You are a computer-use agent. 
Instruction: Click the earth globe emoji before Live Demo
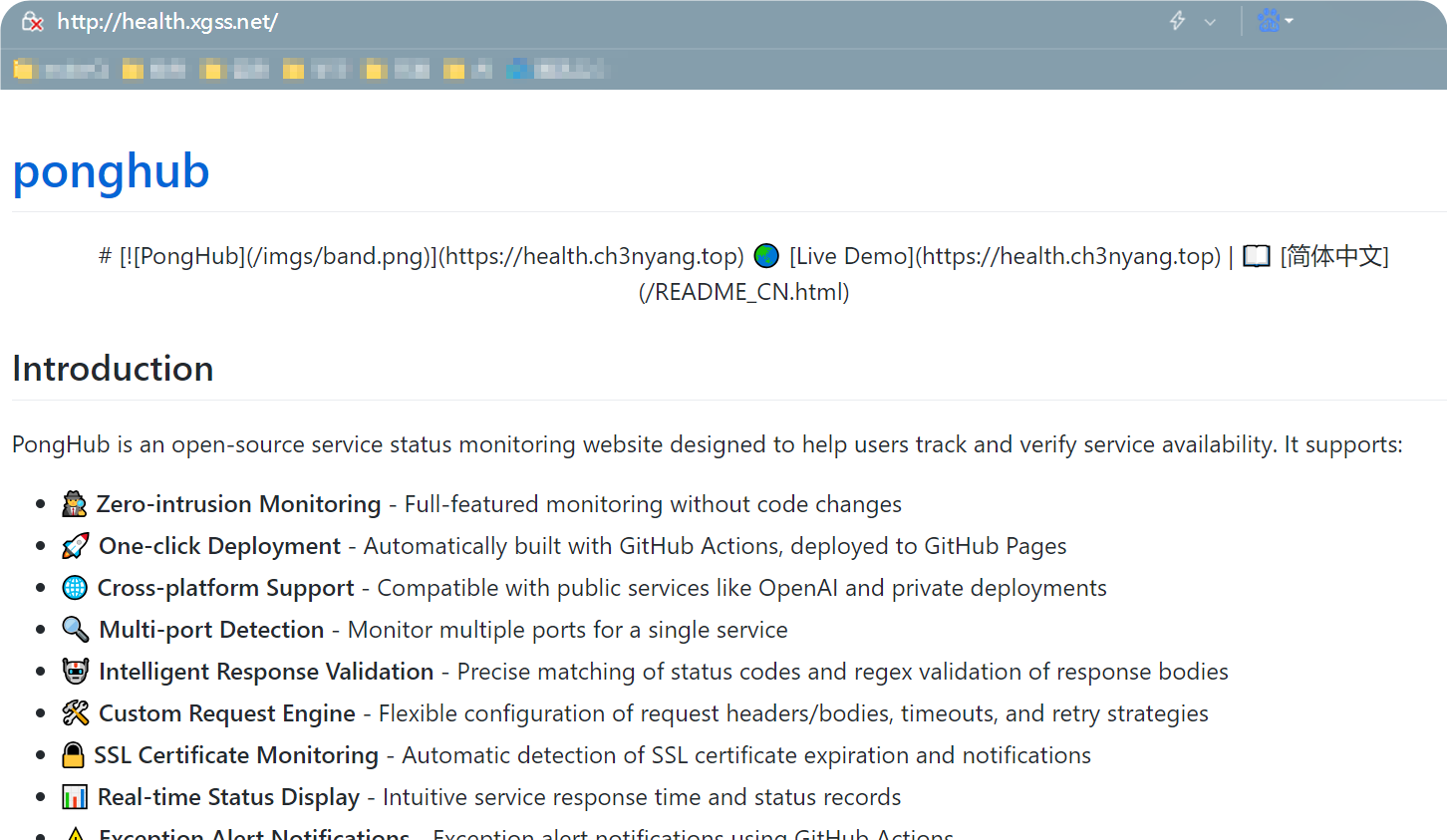tap(766, 256)
